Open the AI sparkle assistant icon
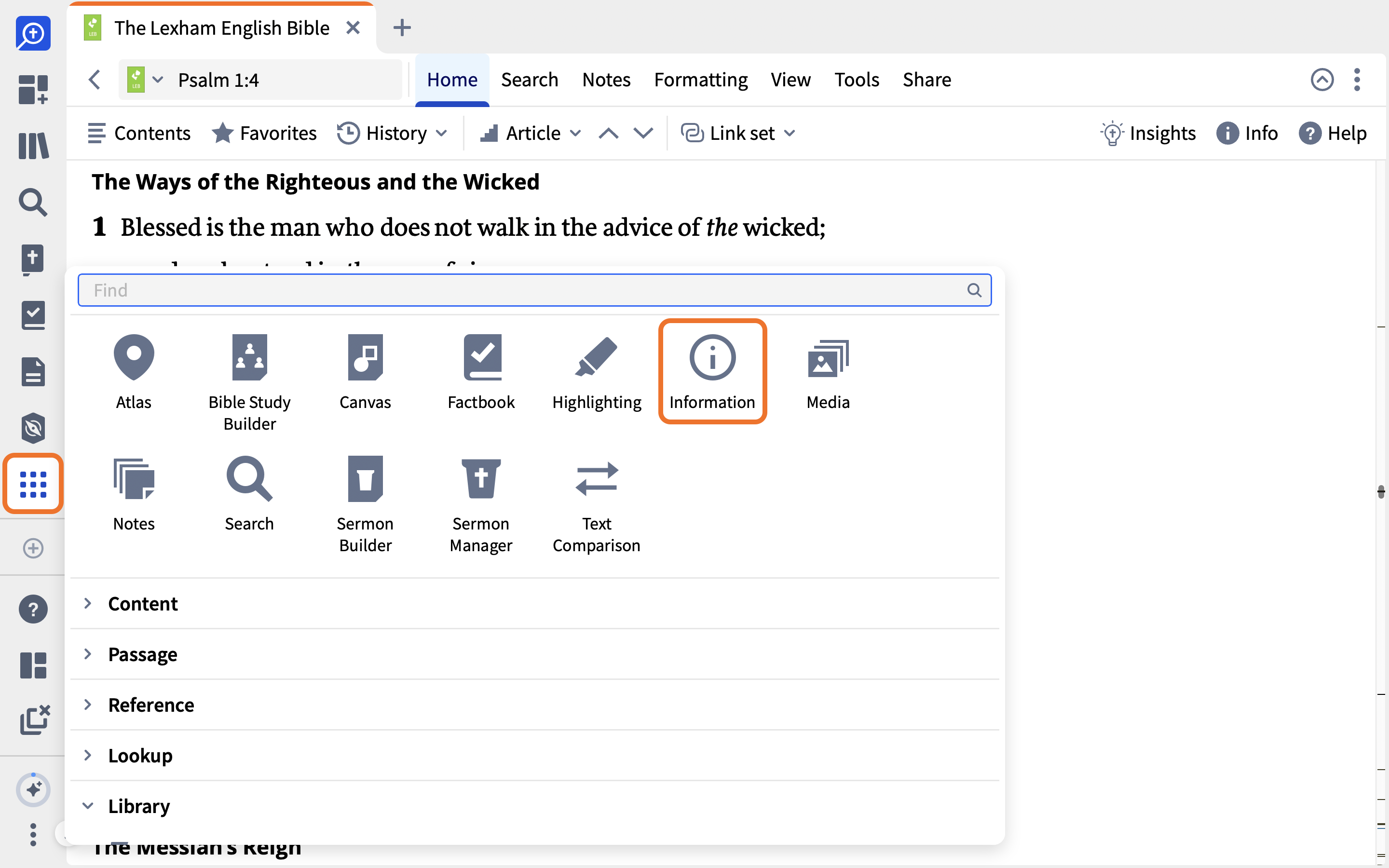The image size is (1389, 868). (33, 789)
